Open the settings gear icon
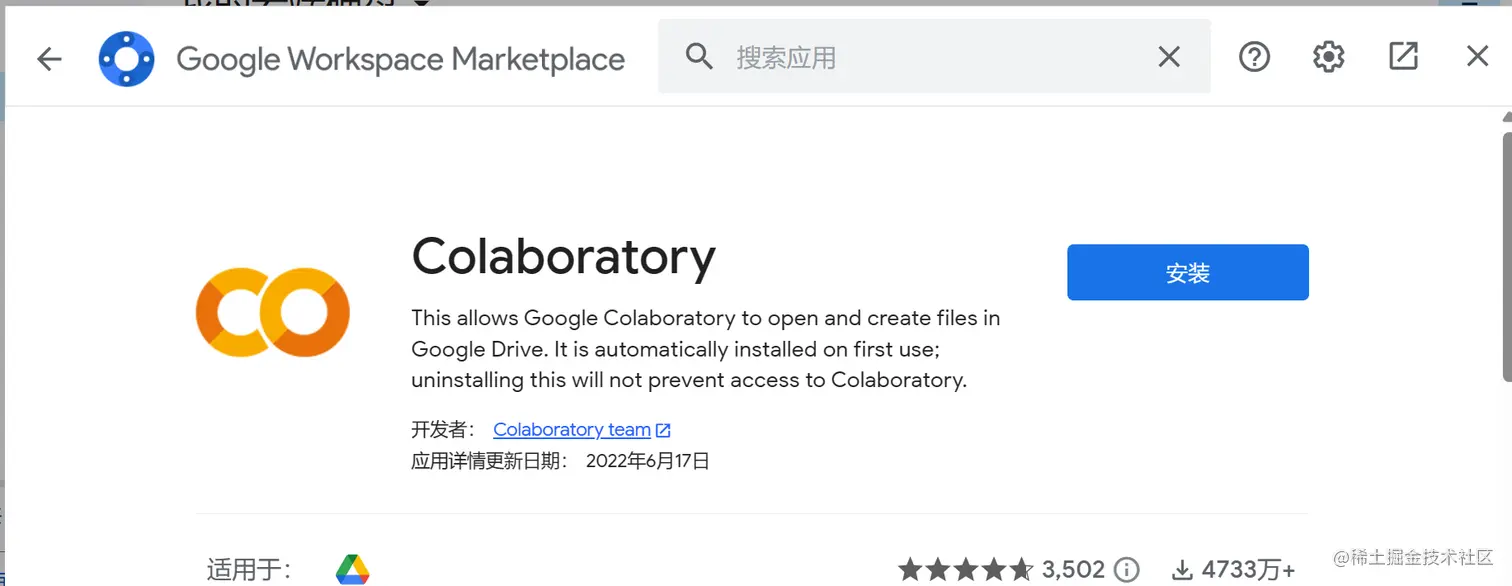 click(1328, 57)
